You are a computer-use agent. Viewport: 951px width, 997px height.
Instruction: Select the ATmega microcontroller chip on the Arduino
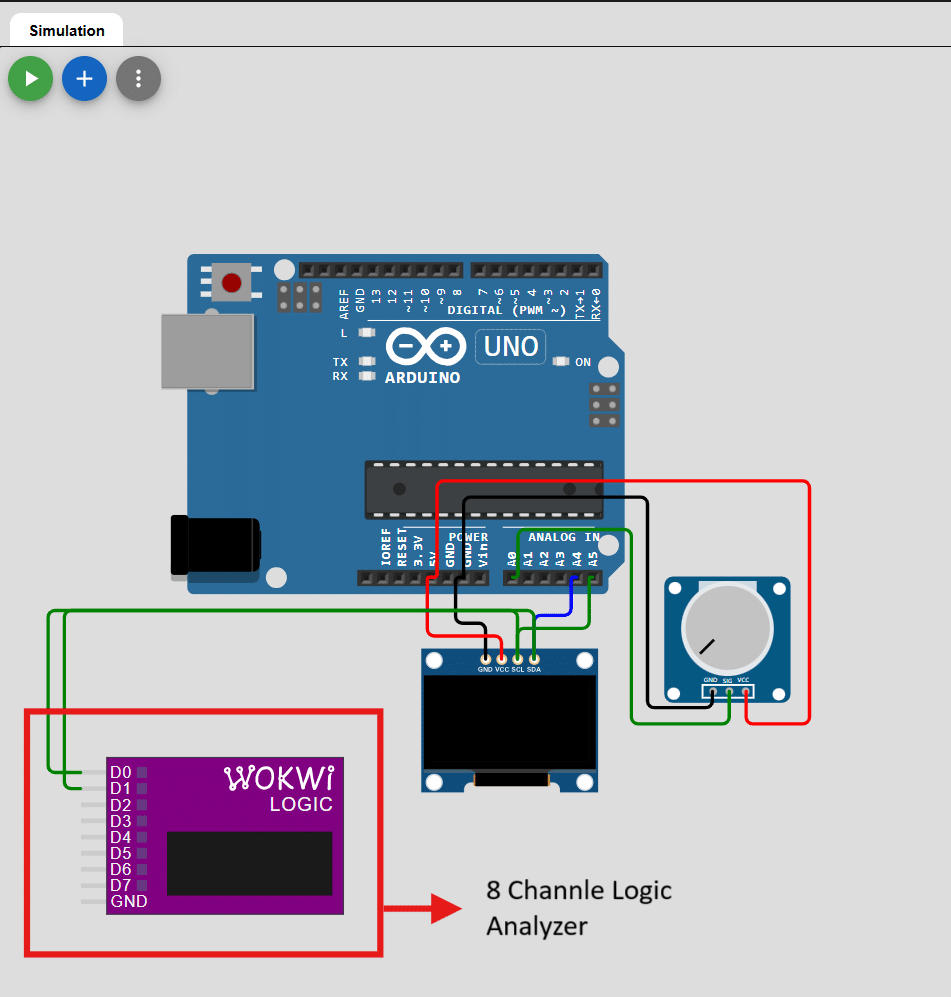[x=484, y=490]
